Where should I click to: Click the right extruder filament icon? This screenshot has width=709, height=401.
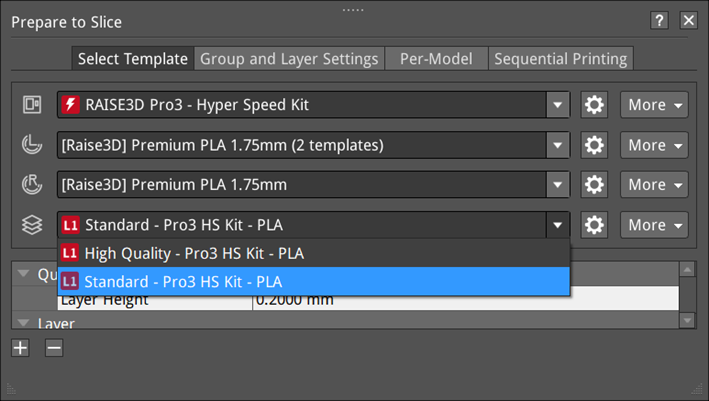click(31, 185)
